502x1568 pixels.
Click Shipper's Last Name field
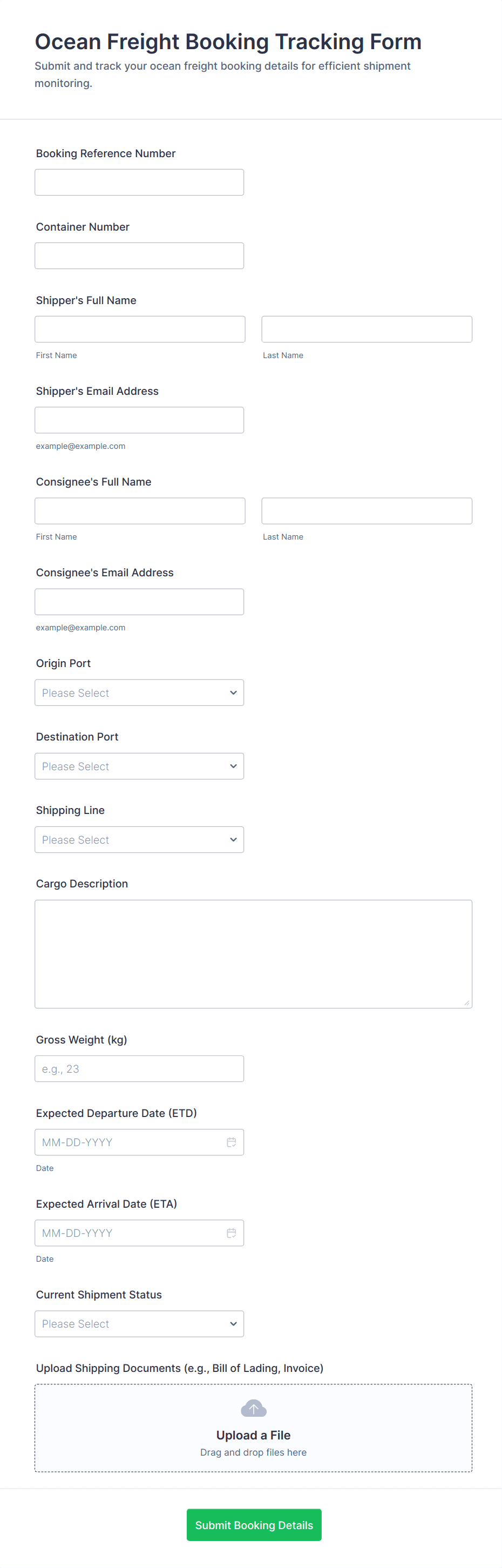(367, 329)
